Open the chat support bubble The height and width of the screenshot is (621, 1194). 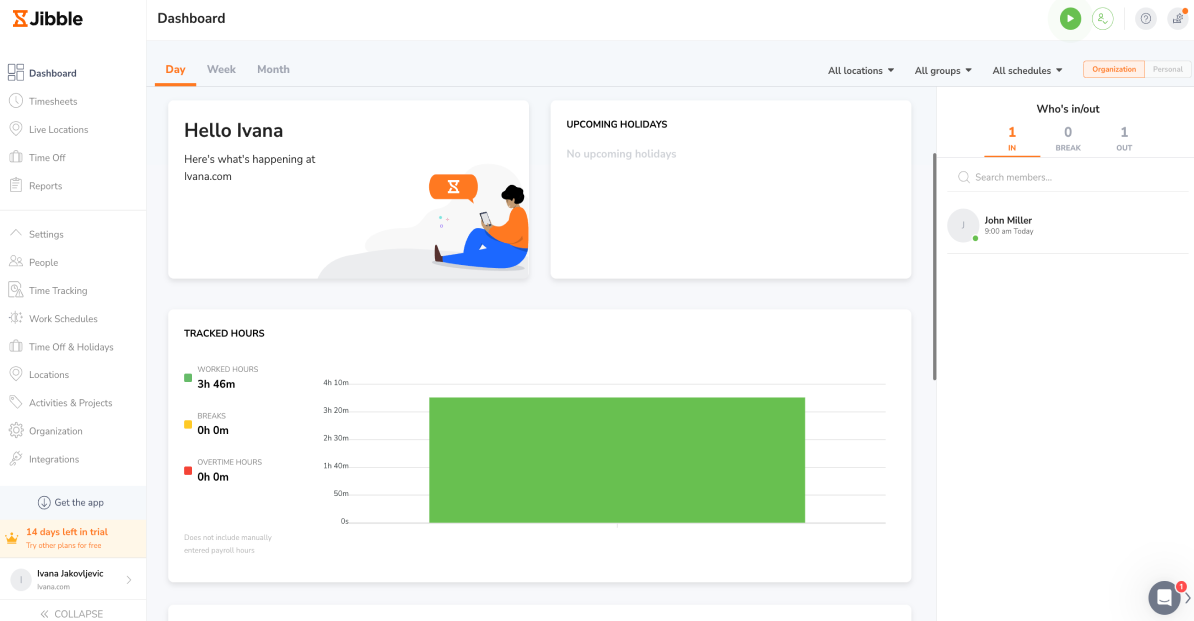[1164, 597]
